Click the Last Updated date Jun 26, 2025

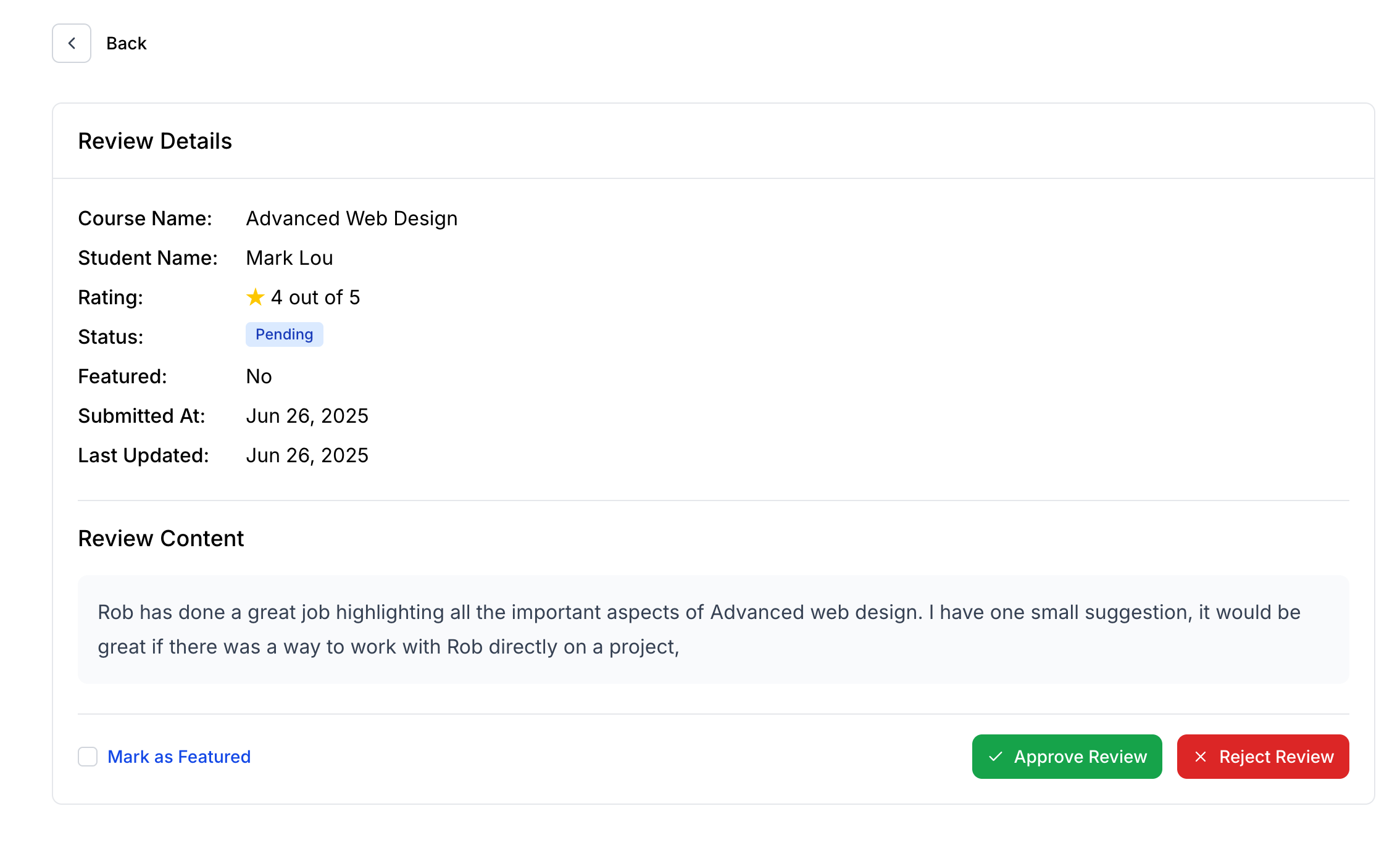coord(307,455)
